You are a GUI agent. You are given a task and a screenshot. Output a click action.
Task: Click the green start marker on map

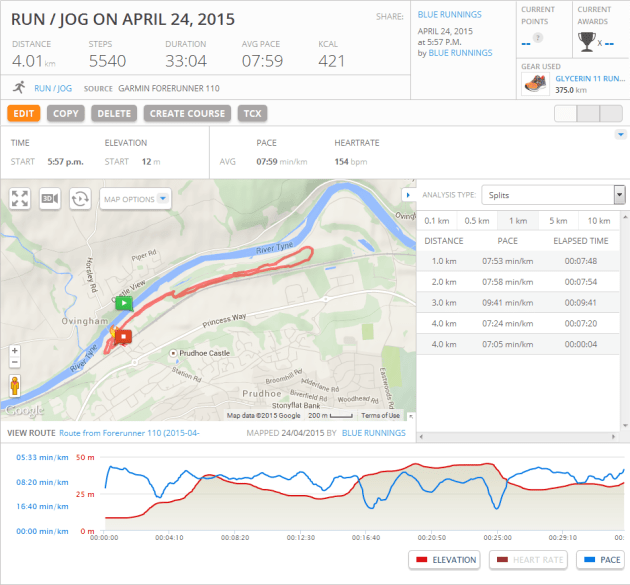122,302
